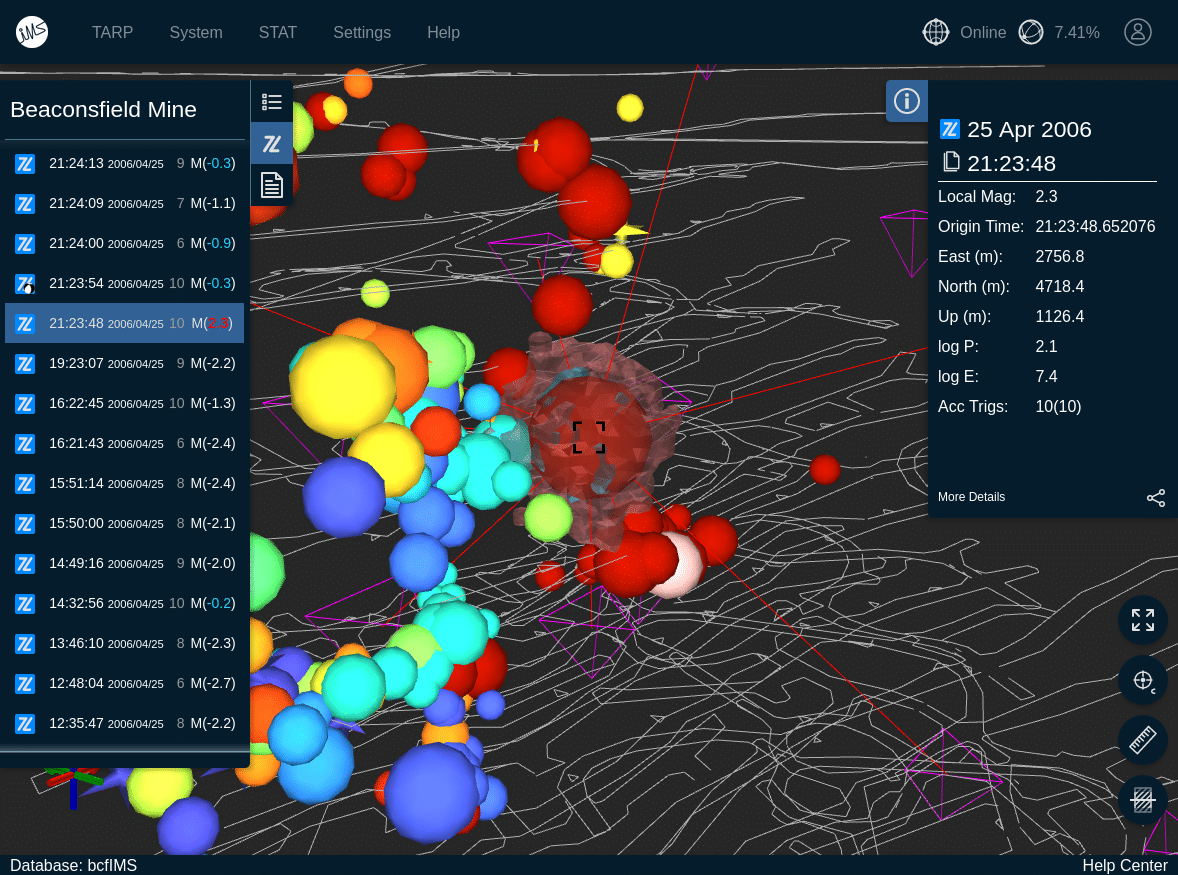The width and height of the screenshot is (1178, 875).
Task: Expand the Help menu
Action: click(x=443, y=32)
